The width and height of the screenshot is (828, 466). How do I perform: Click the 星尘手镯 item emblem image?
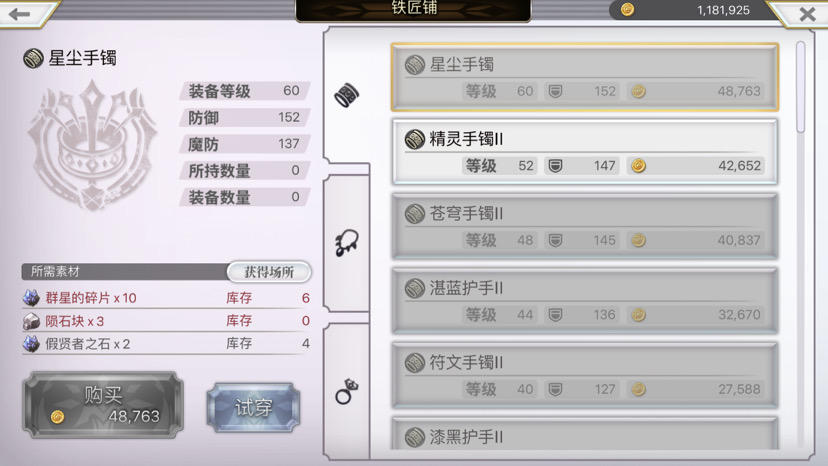92,145
